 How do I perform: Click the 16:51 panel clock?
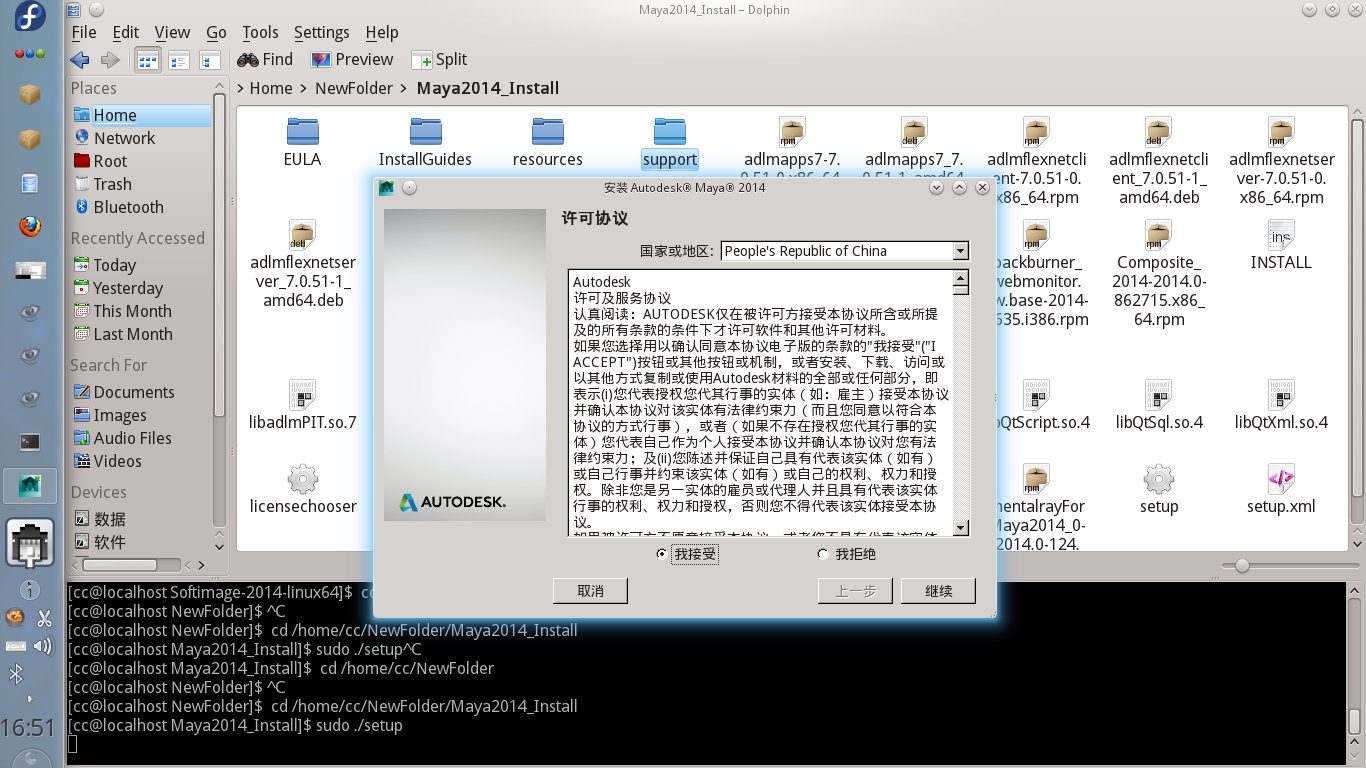[27, 726]
